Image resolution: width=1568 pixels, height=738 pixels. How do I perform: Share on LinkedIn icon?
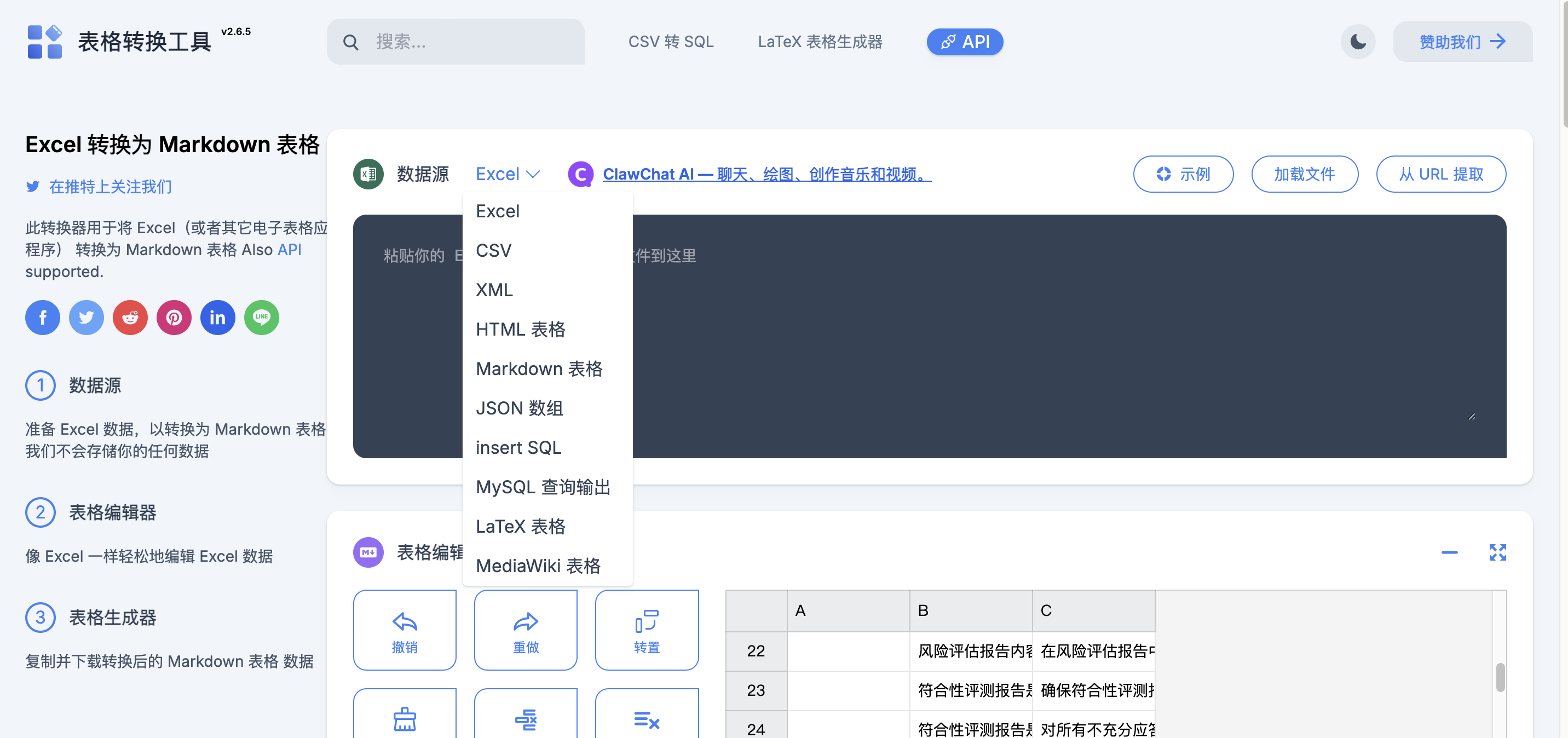[218, 317]
